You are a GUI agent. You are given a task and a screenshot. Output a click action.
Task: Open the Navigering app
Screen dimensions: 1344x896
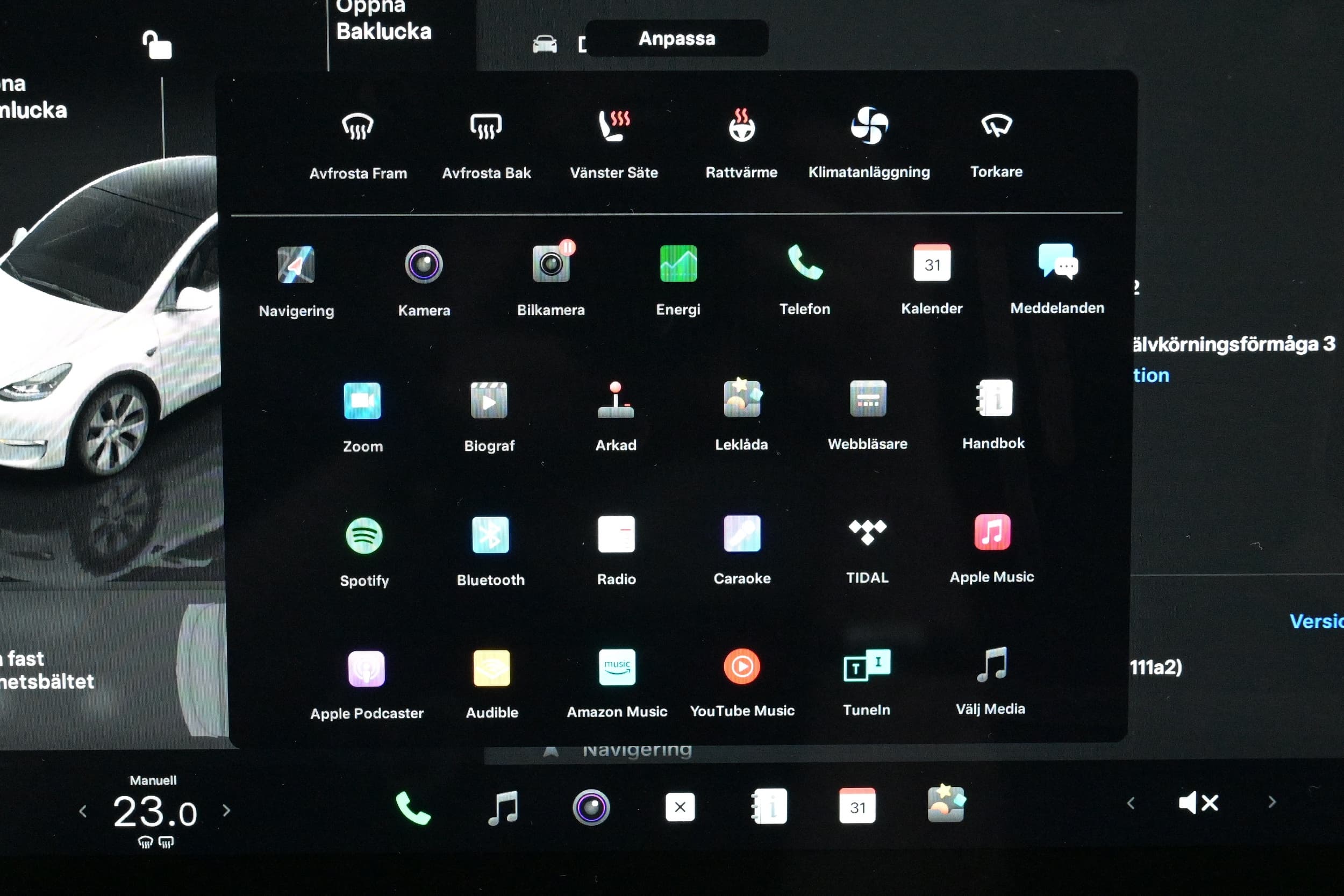[x=296, y=265]
